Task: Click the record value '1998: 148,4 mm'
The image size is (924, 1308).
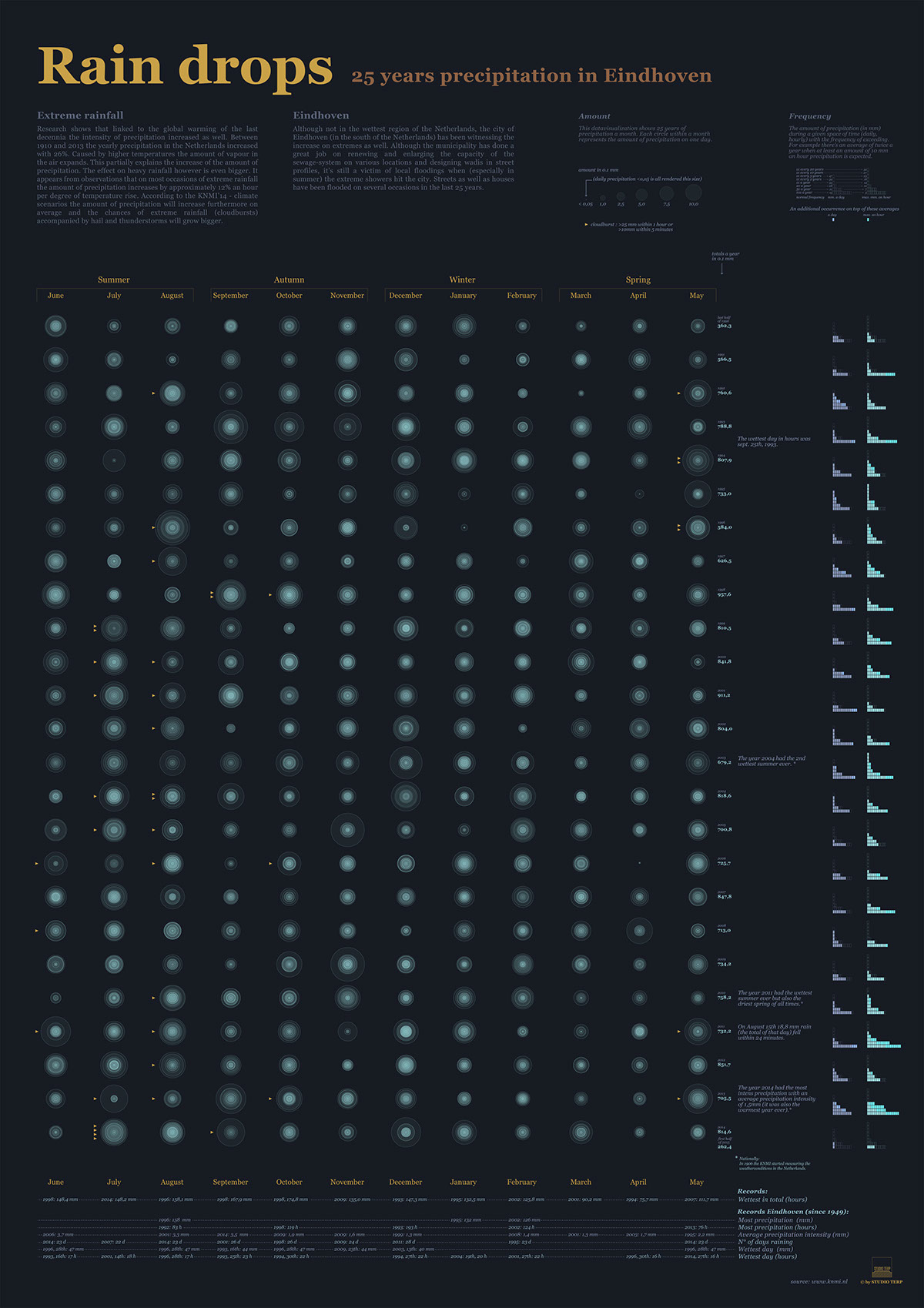Action: pos(59,1199)
